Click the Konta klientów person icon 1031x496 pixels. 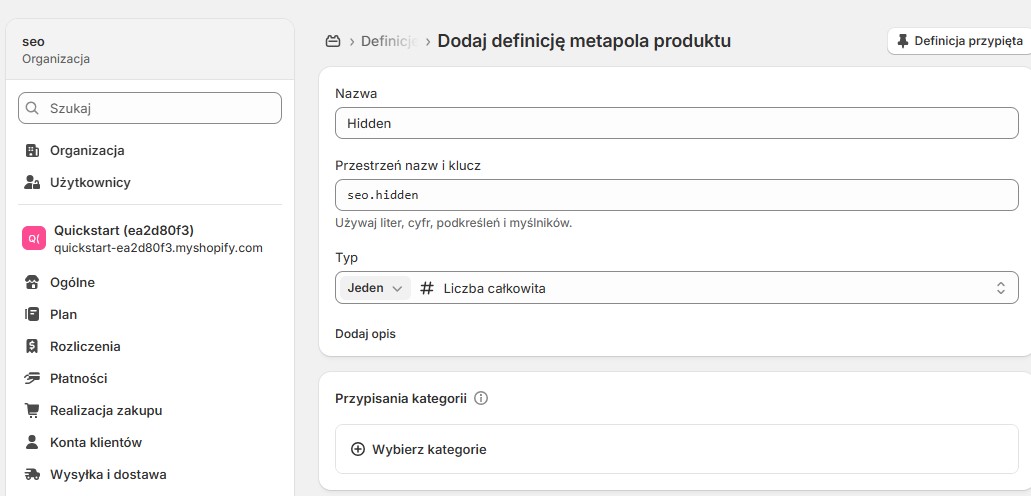(x=32, y=442)
